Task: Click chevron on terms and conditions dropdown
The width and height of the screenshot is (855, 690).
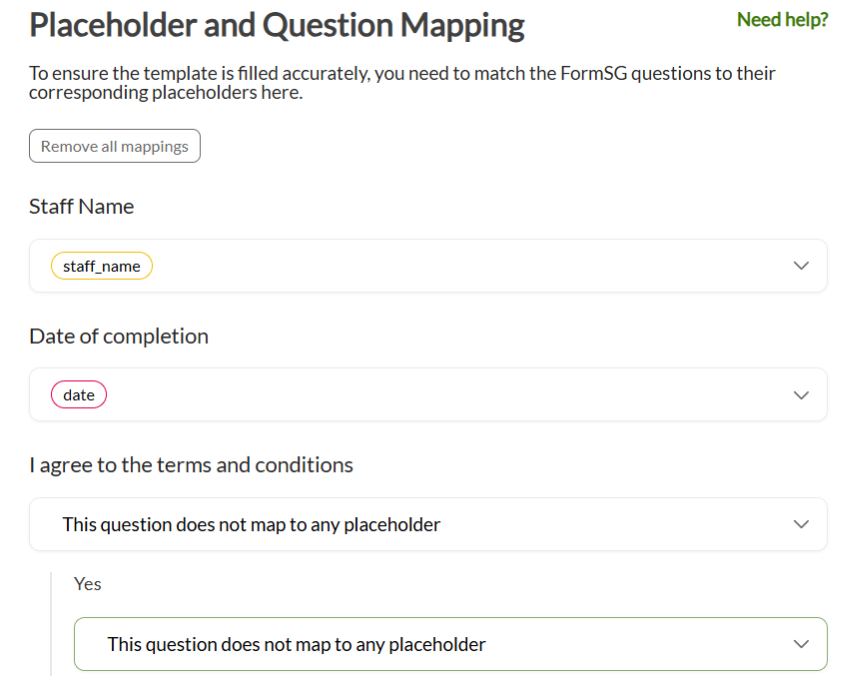Action: pyautogui.click(x=800, y=524)
